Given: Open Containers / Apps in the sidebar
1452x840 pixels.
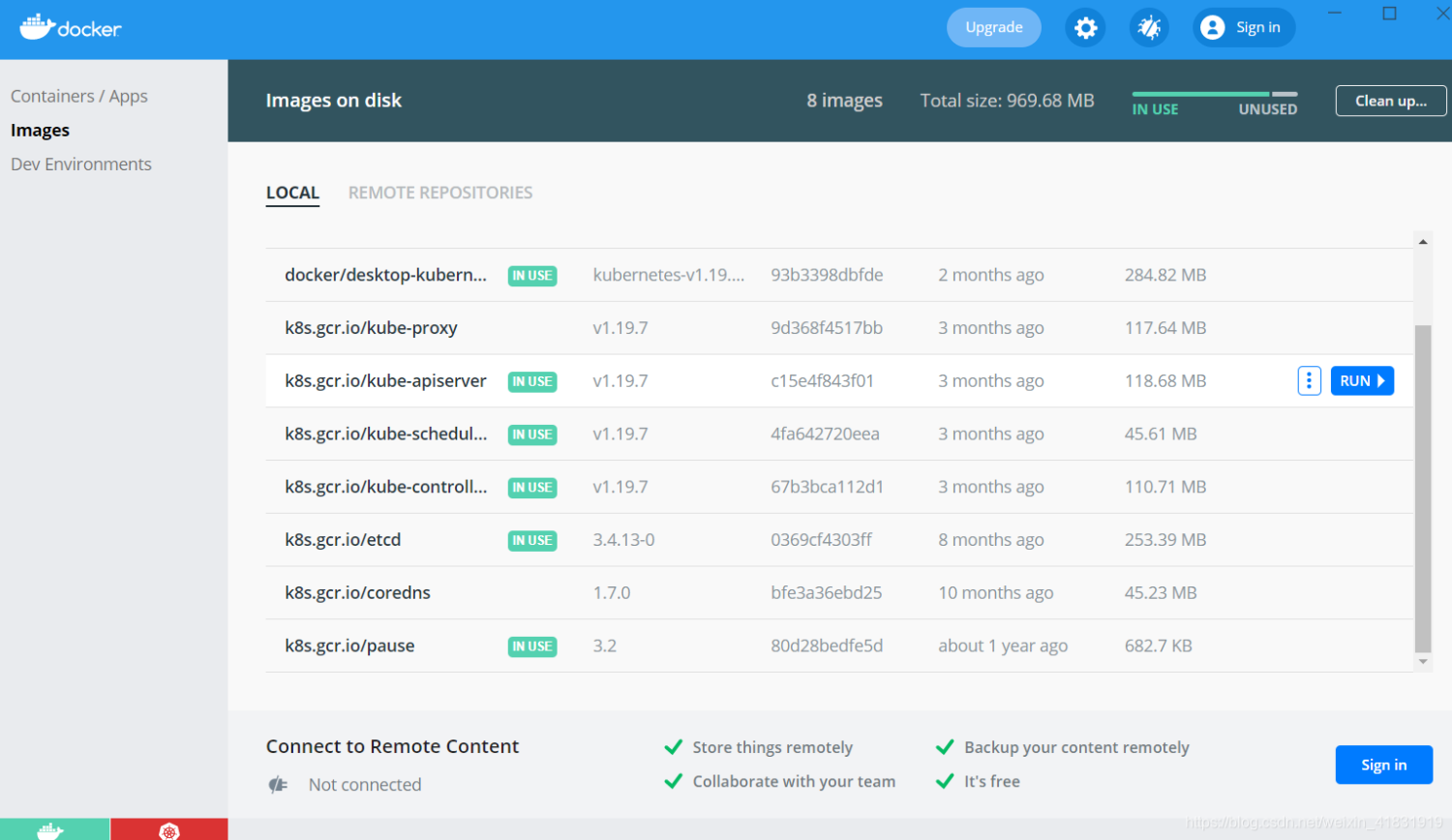Looking at the screenshot, I should (x=79, y=96).
